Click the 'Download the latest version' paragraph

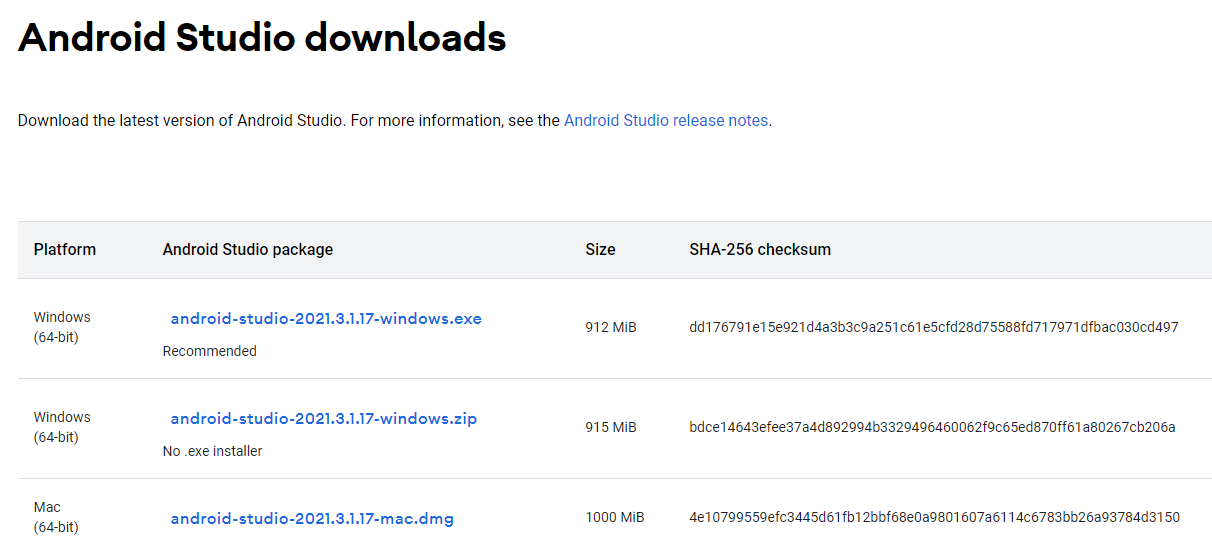click(395, 120)
